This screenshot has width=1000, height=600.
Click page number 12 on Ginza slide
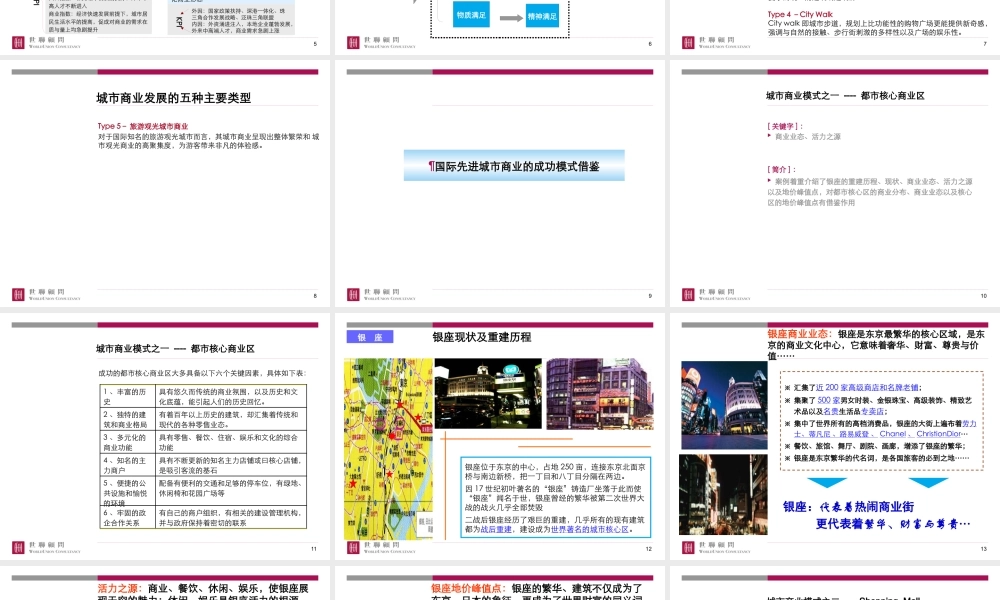click(649, 549)
